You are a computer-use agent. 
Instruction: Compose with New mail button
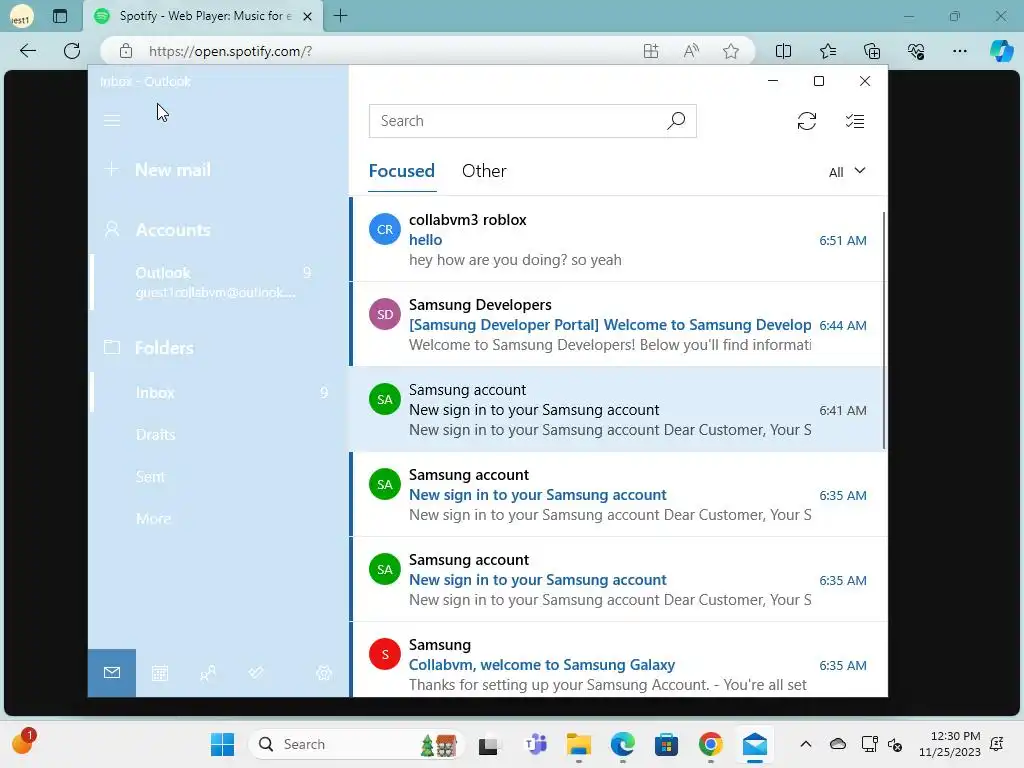172,170
